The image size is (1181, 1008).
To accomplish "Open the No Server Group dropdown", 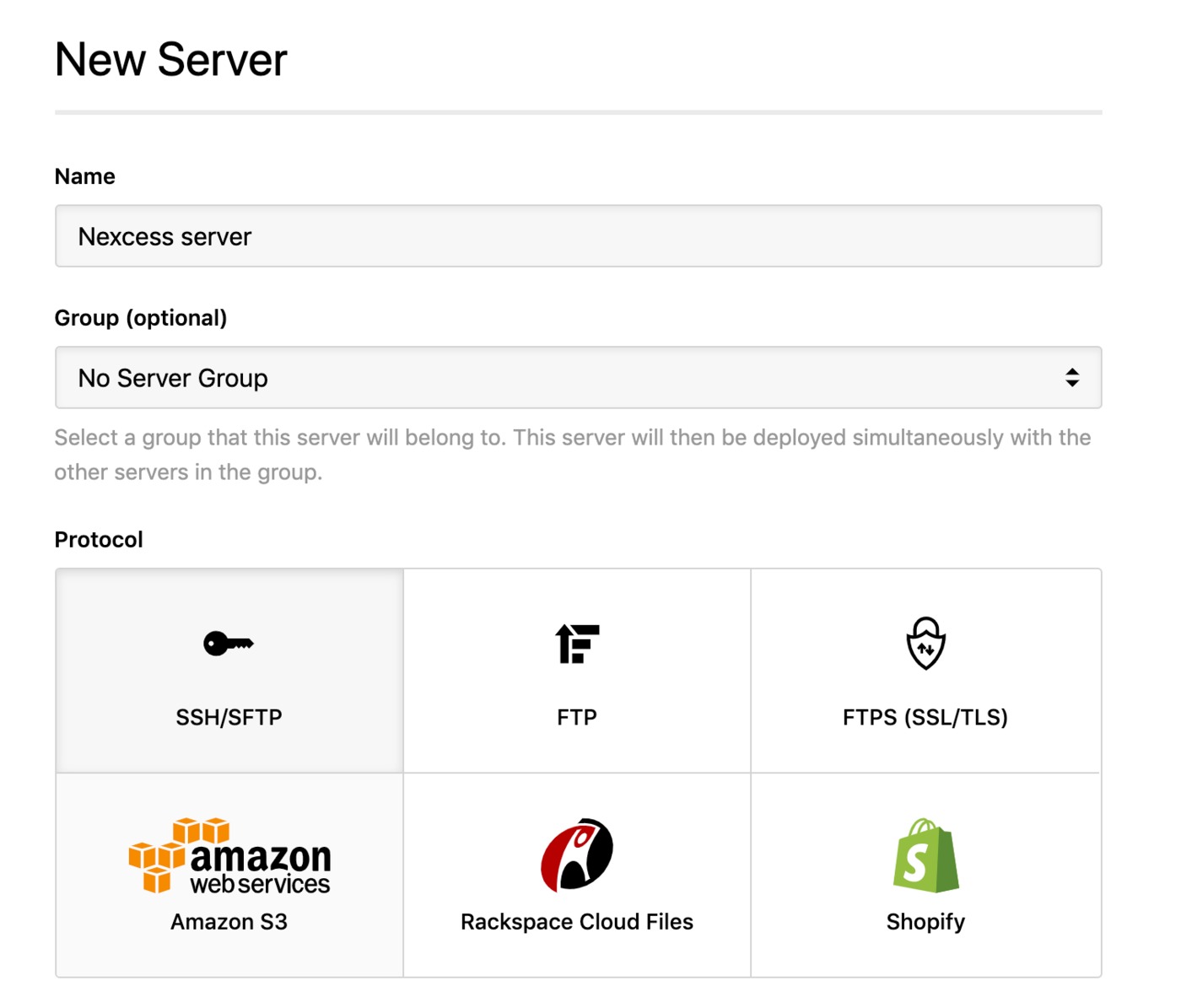I will click(579, 378).
